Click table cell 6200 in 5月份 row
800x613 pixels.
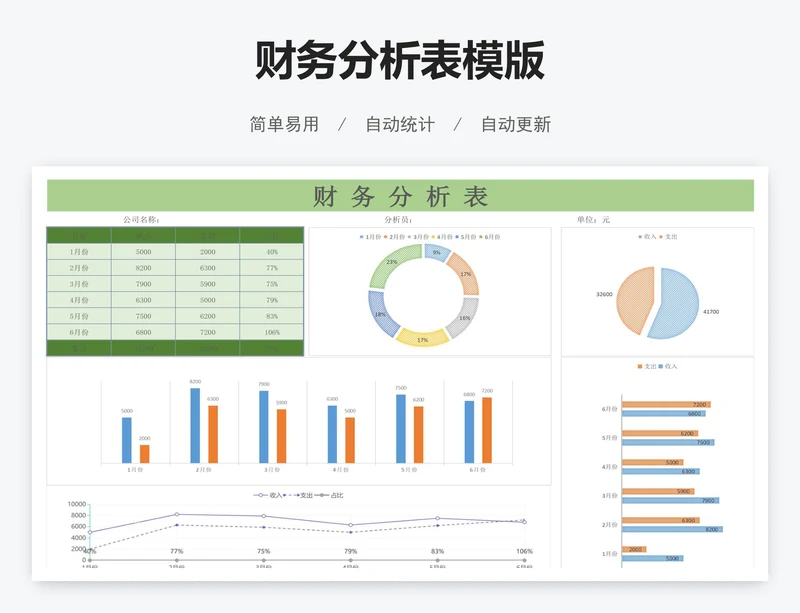tap(208, 316)
